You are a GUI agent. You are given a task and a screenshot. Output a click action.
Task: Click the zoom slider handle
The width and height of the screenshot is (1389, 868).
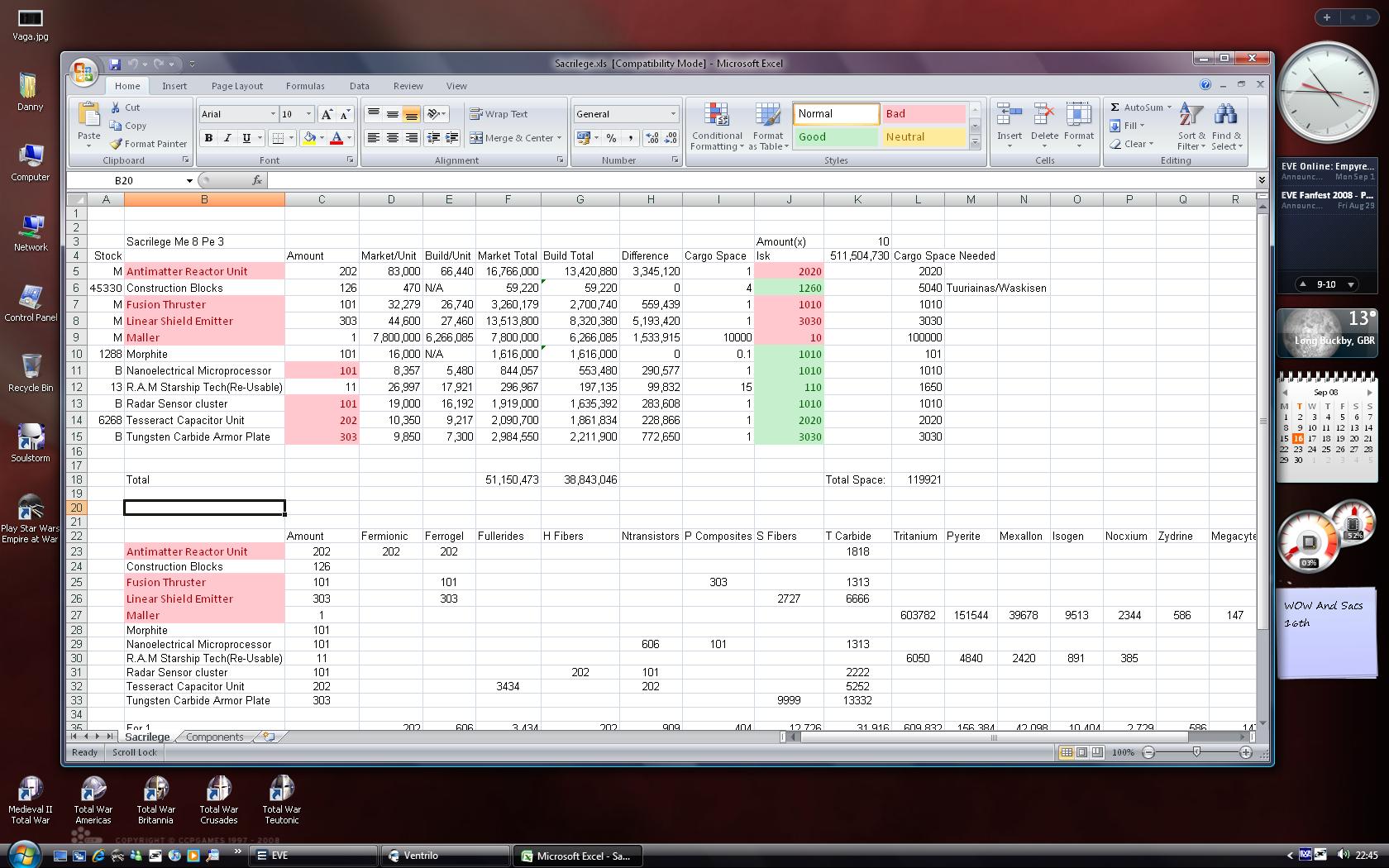coord(1196,752)
